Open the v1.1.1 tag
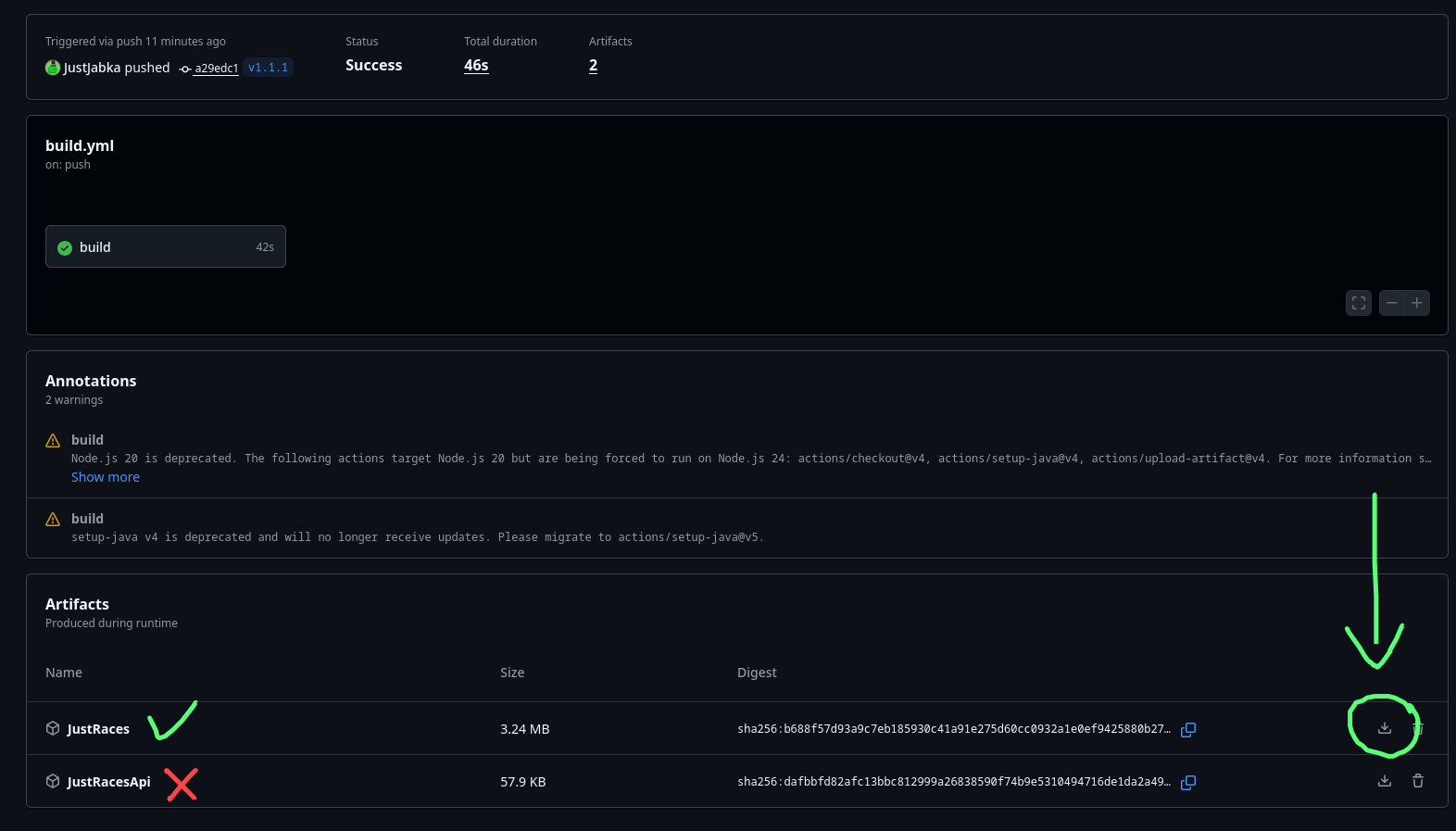Viewport: 1456px width, 831px height. click(x=268, y=68)
